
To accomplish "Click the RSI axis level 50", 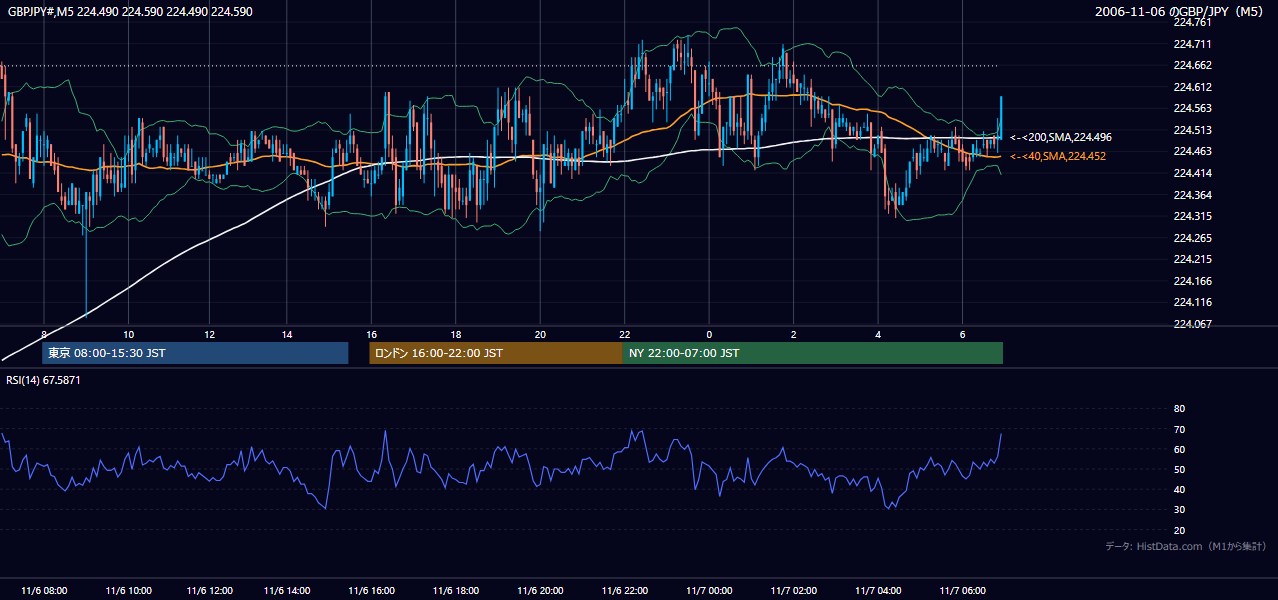I will [x=1179, y=469].
